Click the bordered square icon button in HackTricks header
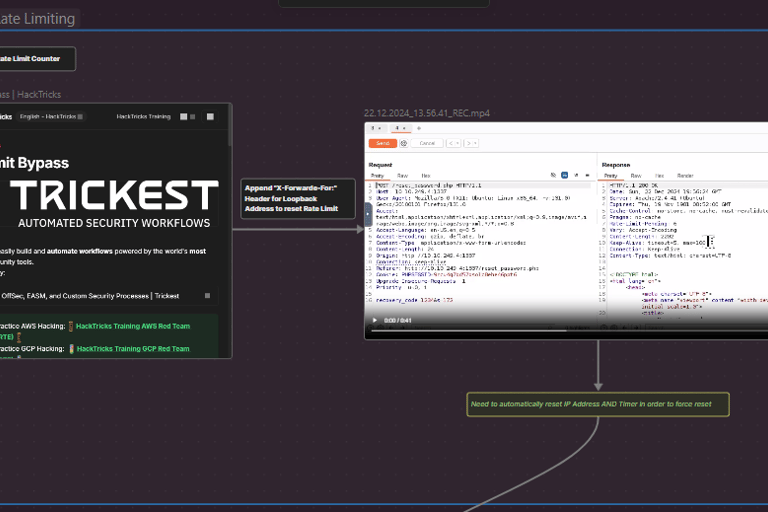 pyautogui.click(x=210, y=117)
